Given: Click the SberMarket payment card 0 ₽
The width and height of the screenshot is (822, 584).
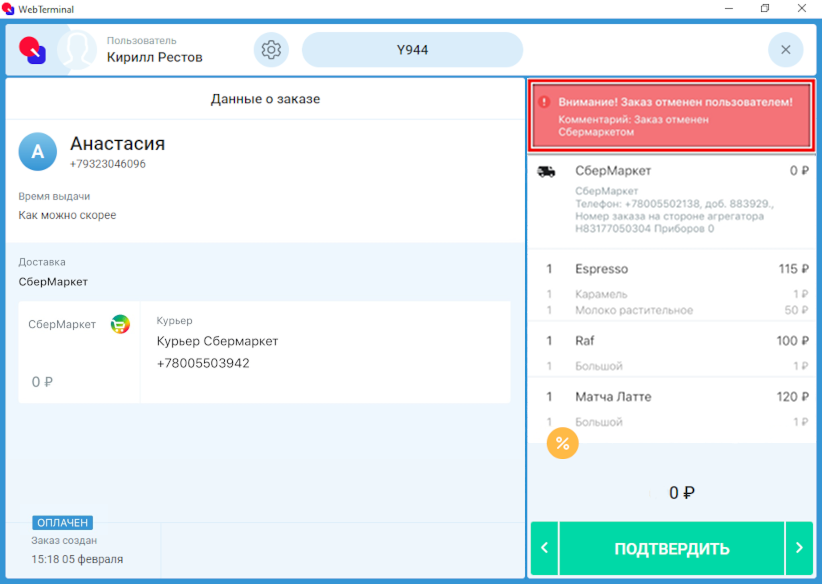Looking at the screenshot, I should (79, 352).
